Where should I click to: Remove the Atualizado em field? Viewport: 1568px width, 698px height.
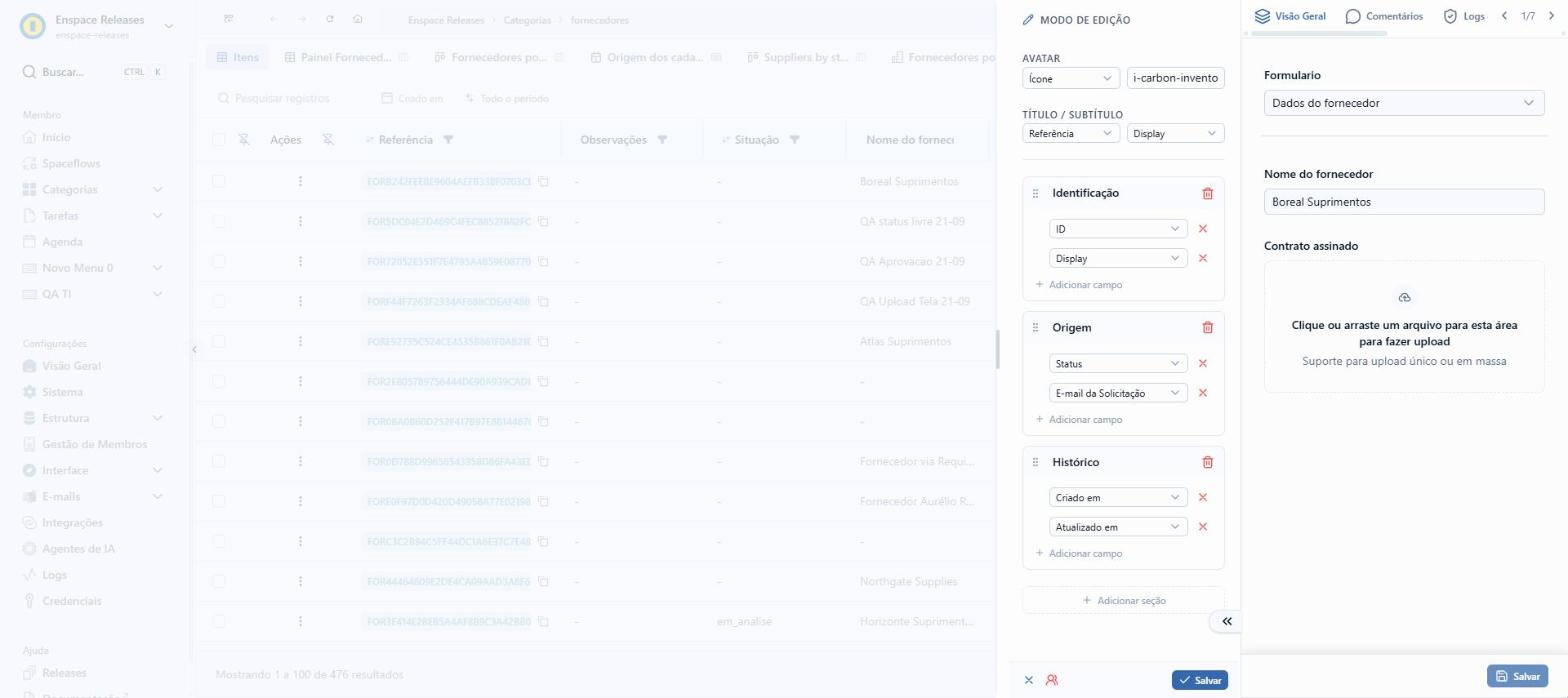[x=1203, y=527]
